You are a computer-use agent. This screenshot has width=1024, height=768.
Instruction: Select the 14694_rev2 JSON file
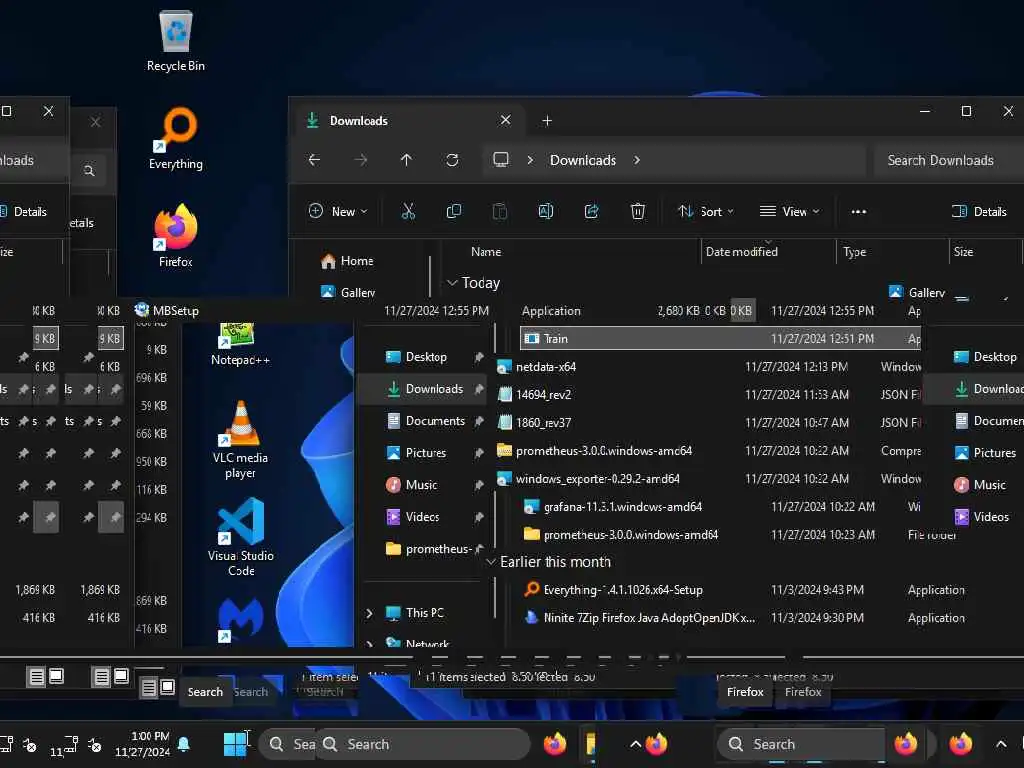point(535,394)
